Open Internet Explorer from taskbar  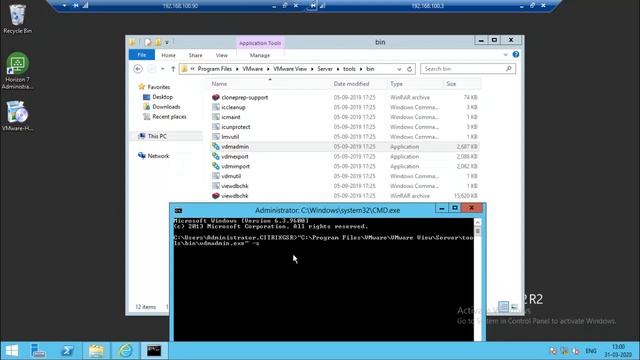[x=125, y=351]
